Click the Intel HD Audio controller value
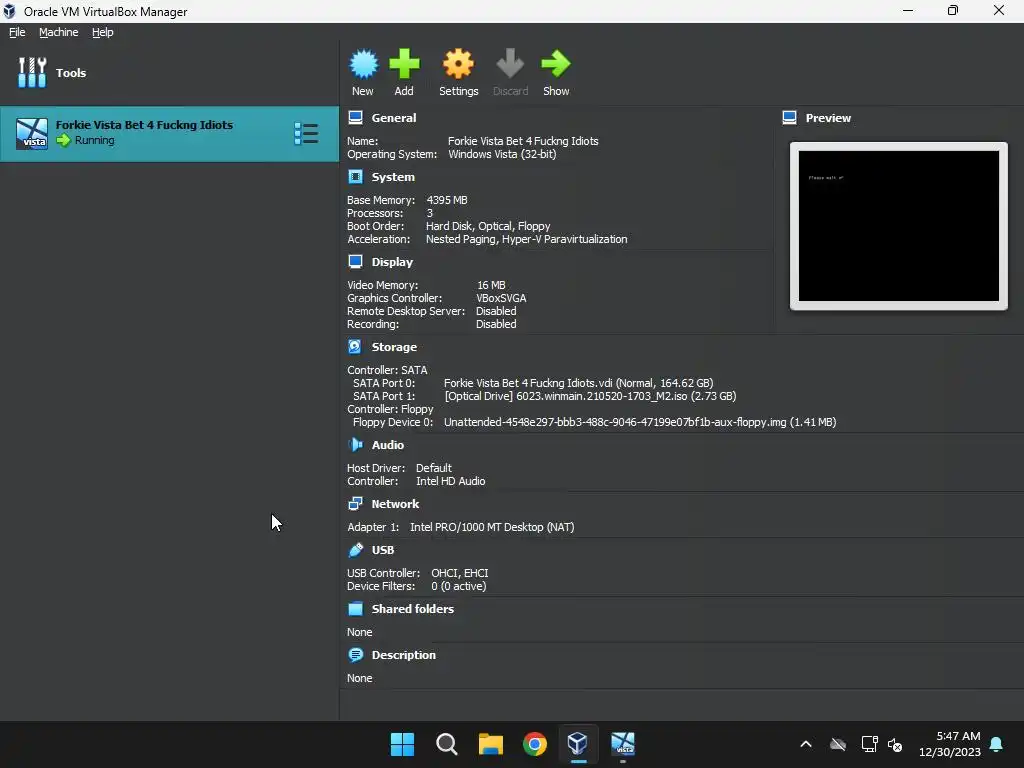Screen dimensions: 1024x768 (451, 481)
